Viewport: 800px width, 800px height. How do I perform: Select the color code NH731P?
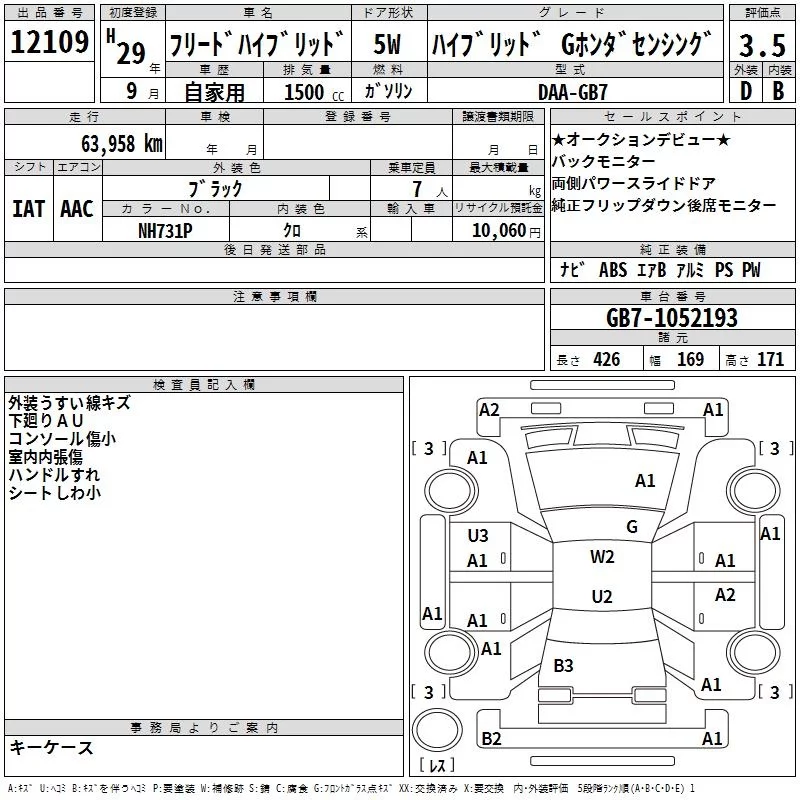(x=165, y=230)
